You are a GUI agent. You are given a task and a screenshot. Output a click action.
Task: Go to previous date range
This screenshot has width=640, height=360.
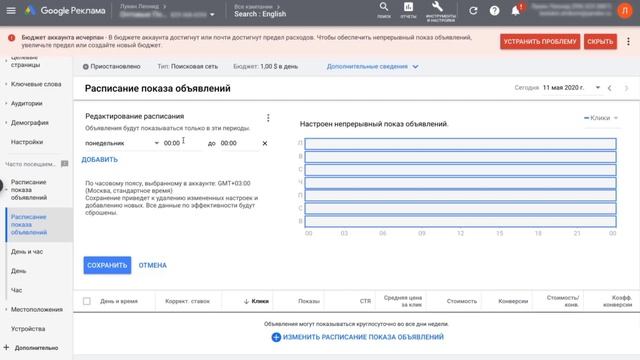click(x=609, y=88)
